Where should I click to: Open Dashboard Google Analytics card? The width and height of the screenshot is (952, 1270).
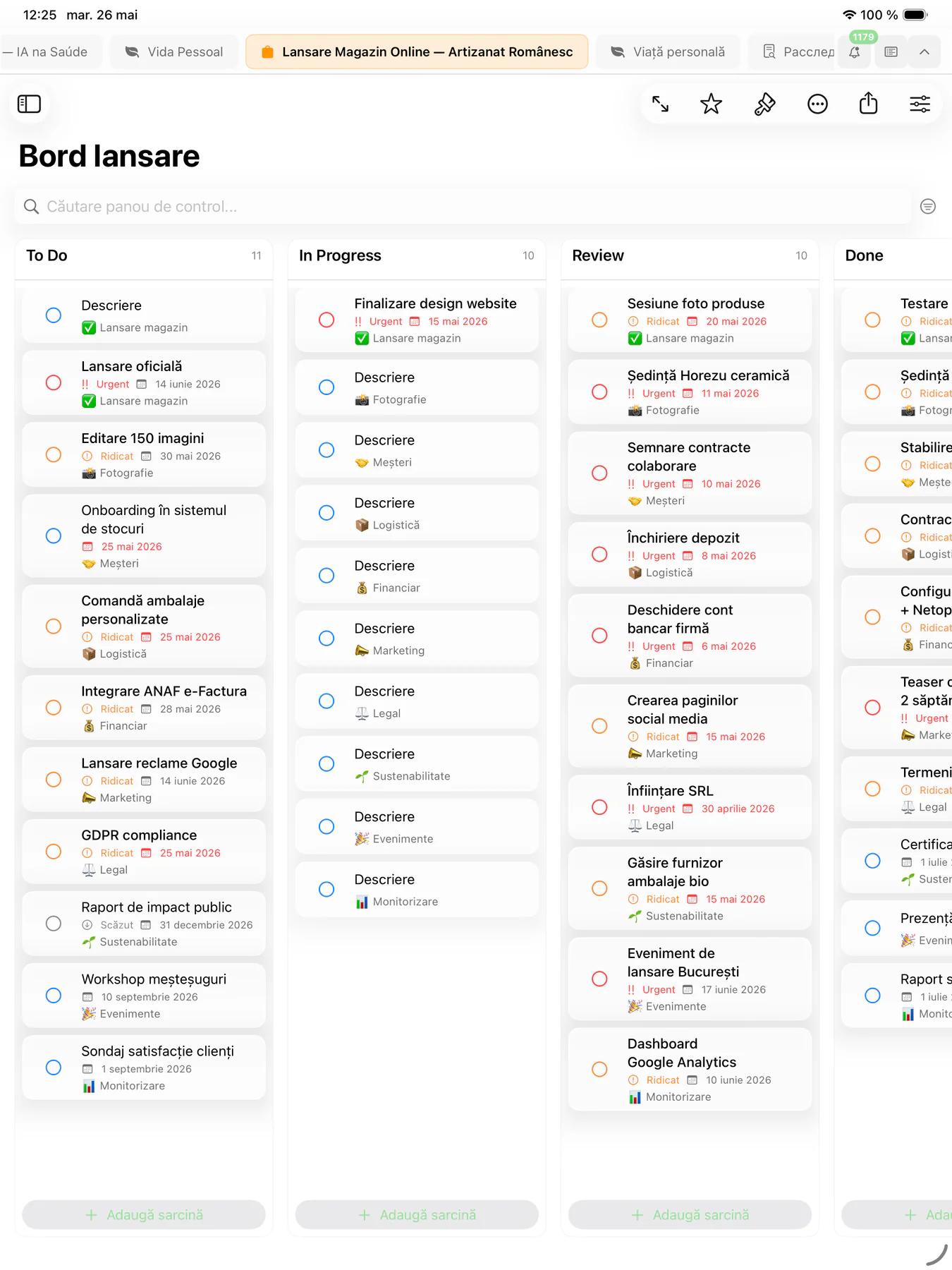(690, 1068)
